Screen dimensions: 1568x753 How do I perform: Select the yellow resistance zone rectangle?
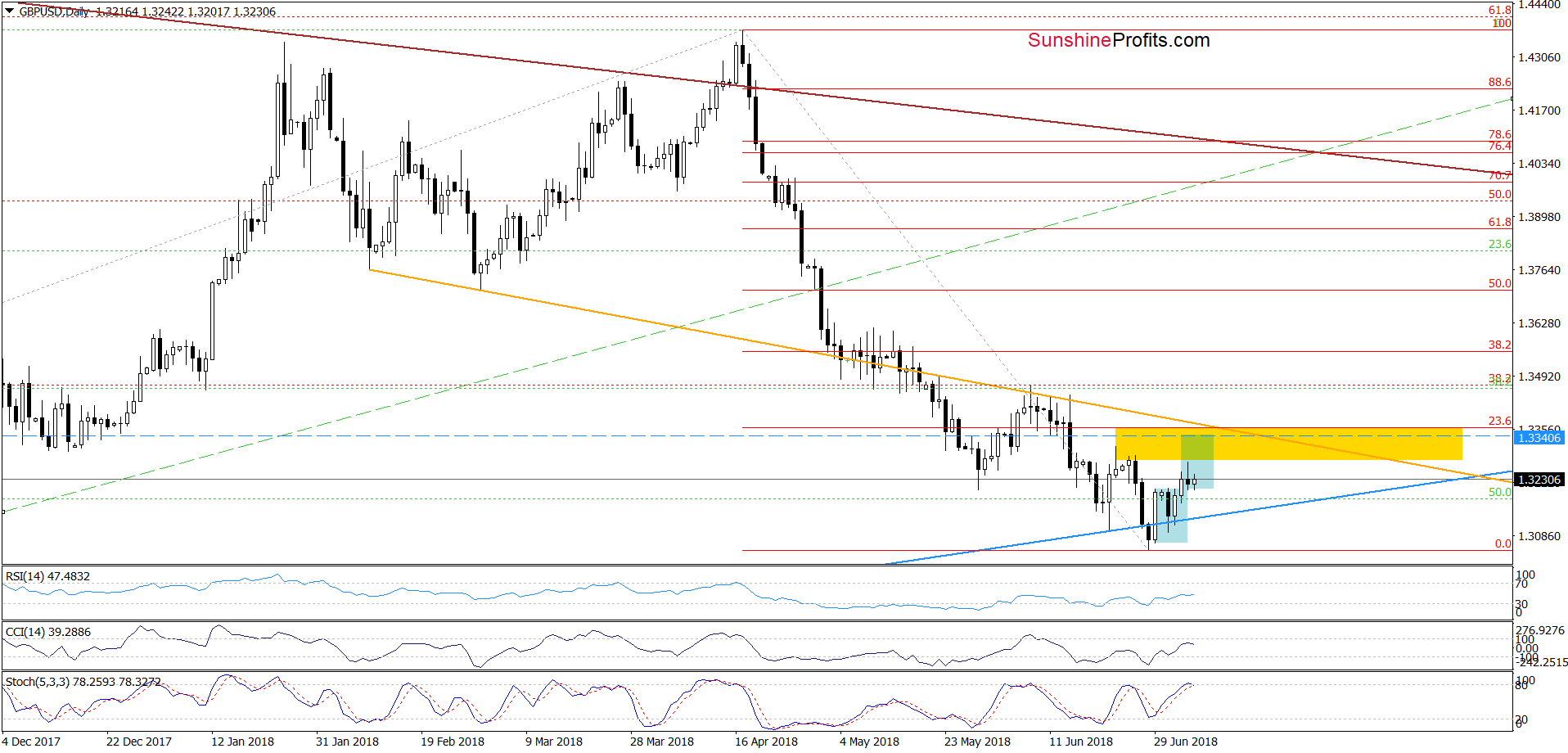(x=1288, y=444)
